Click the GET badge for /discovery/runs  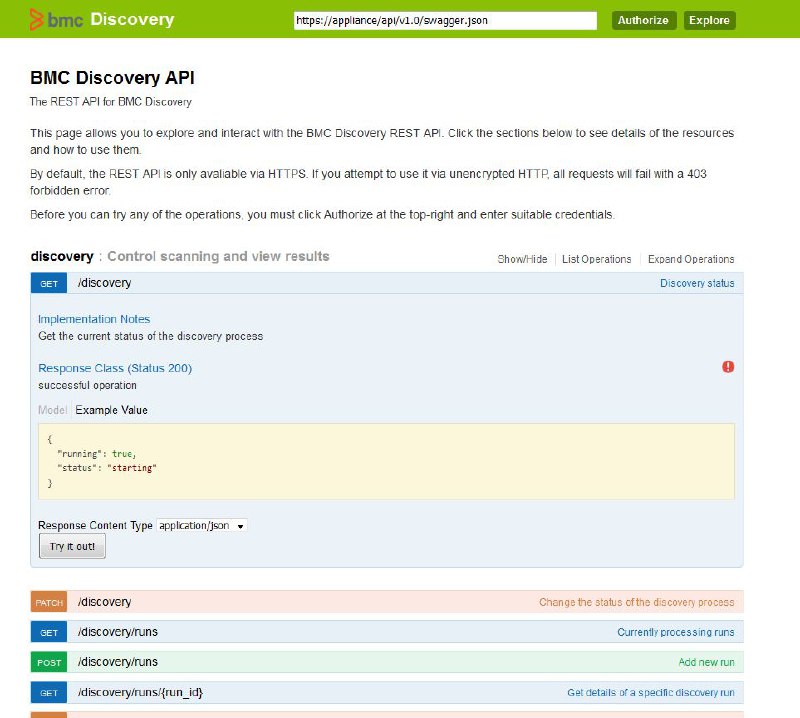49,632
